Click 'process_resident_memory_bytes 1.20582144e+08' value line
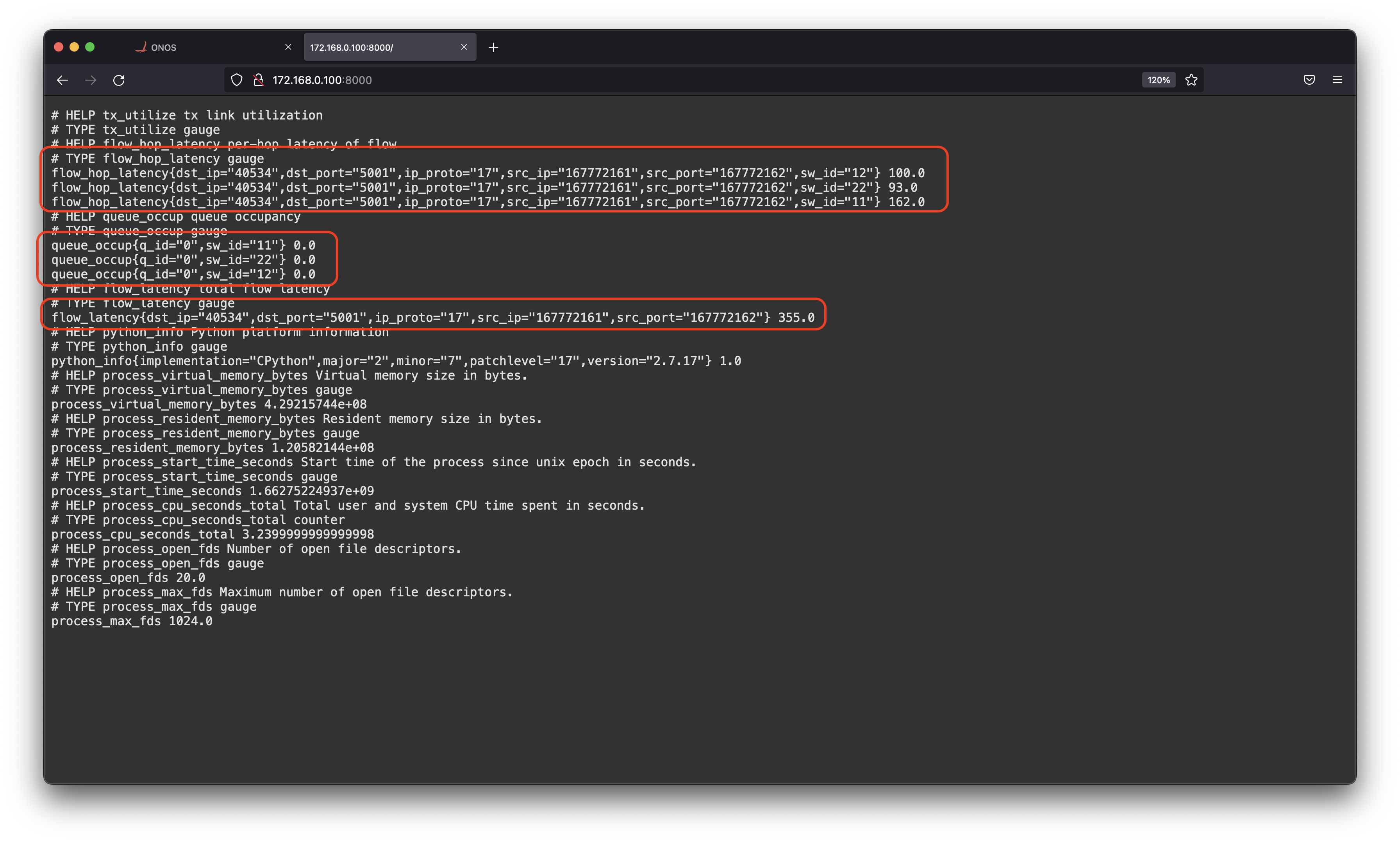1400x842 pixels. pyautogui.click(x=213, y=448)
